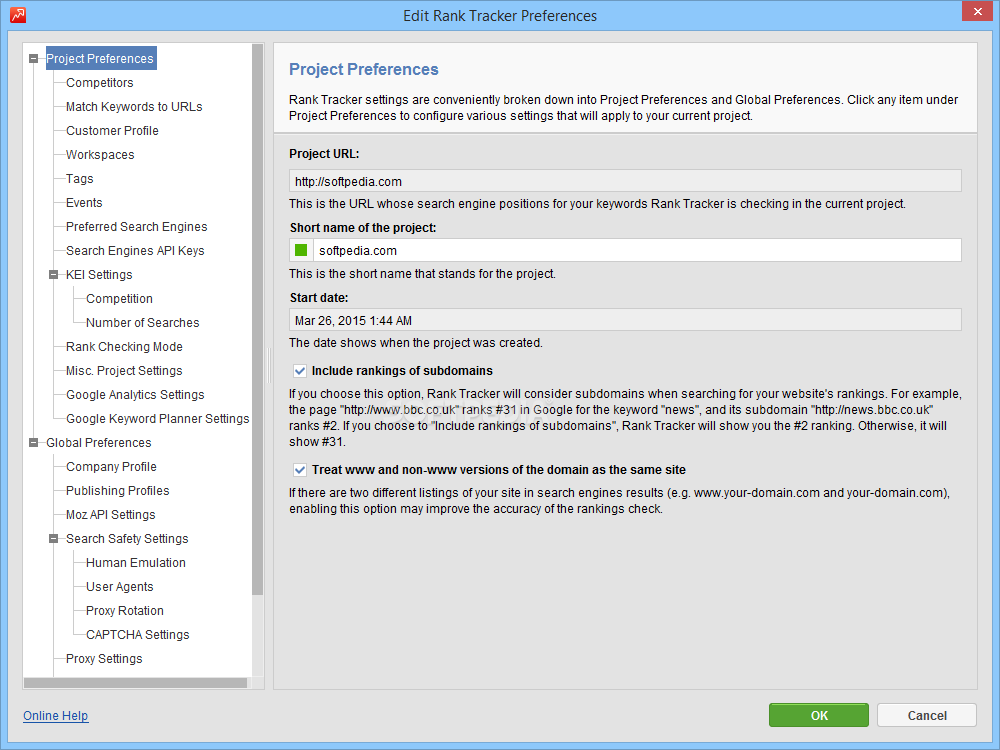1000x750 pixels.
Task: Open the Workspaces settings
Action: click(100, 155)
